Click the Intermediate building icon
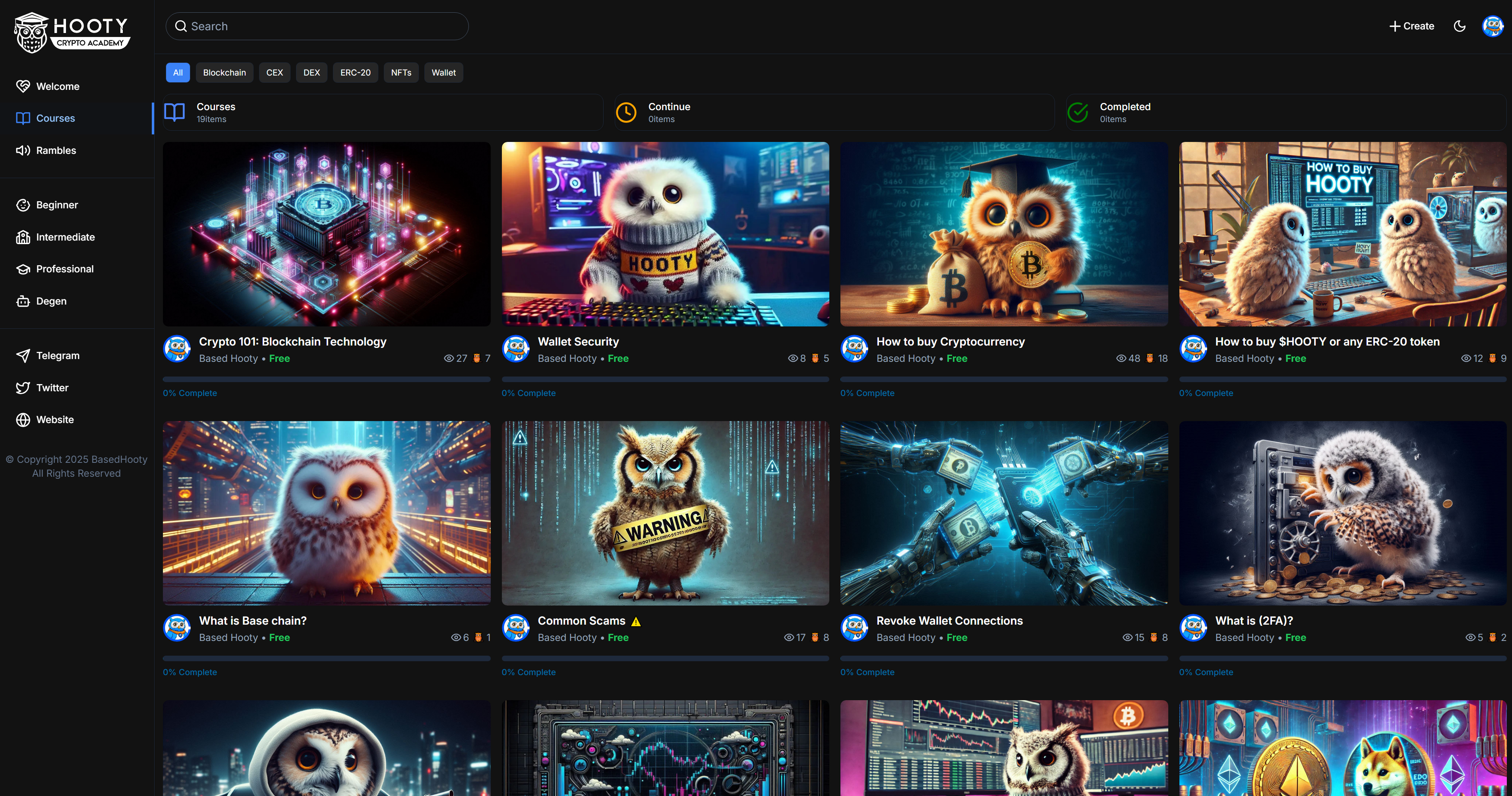Image resolution: width=1512 pixels, height=796 pixels. (23, 237)
